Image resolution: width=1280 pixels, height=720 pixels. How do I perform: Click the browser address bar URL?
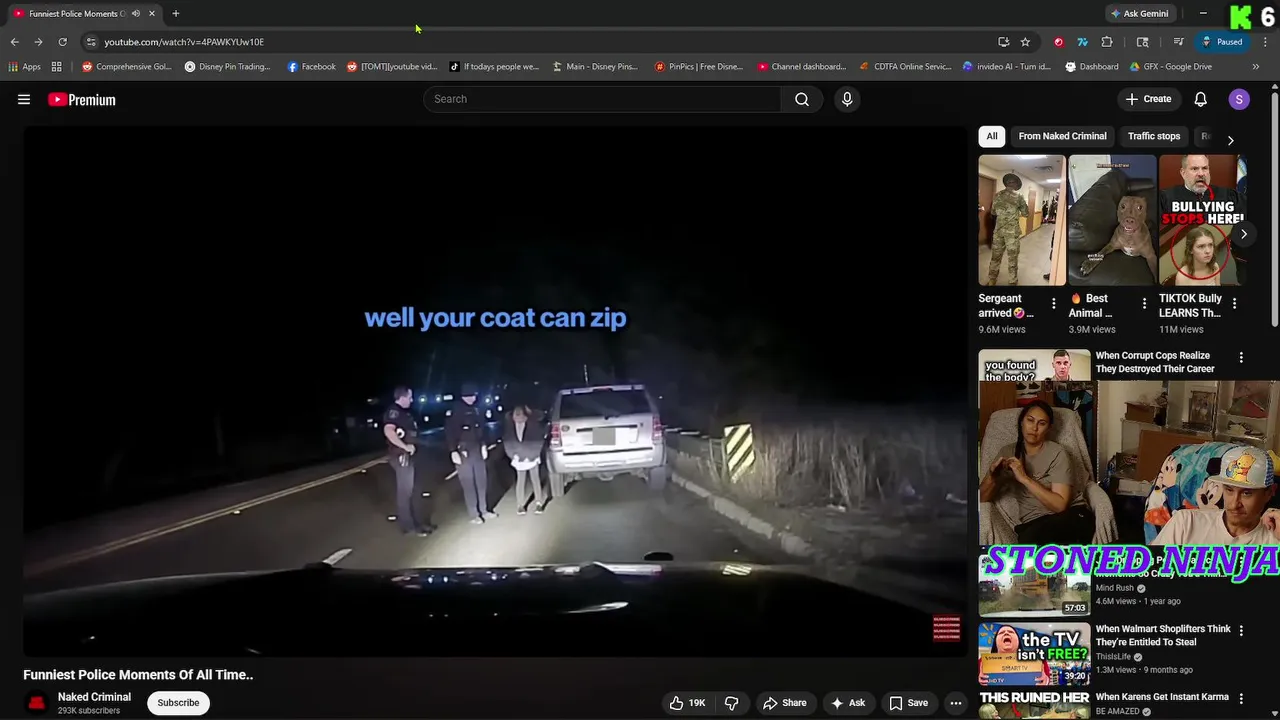point(184,42)
